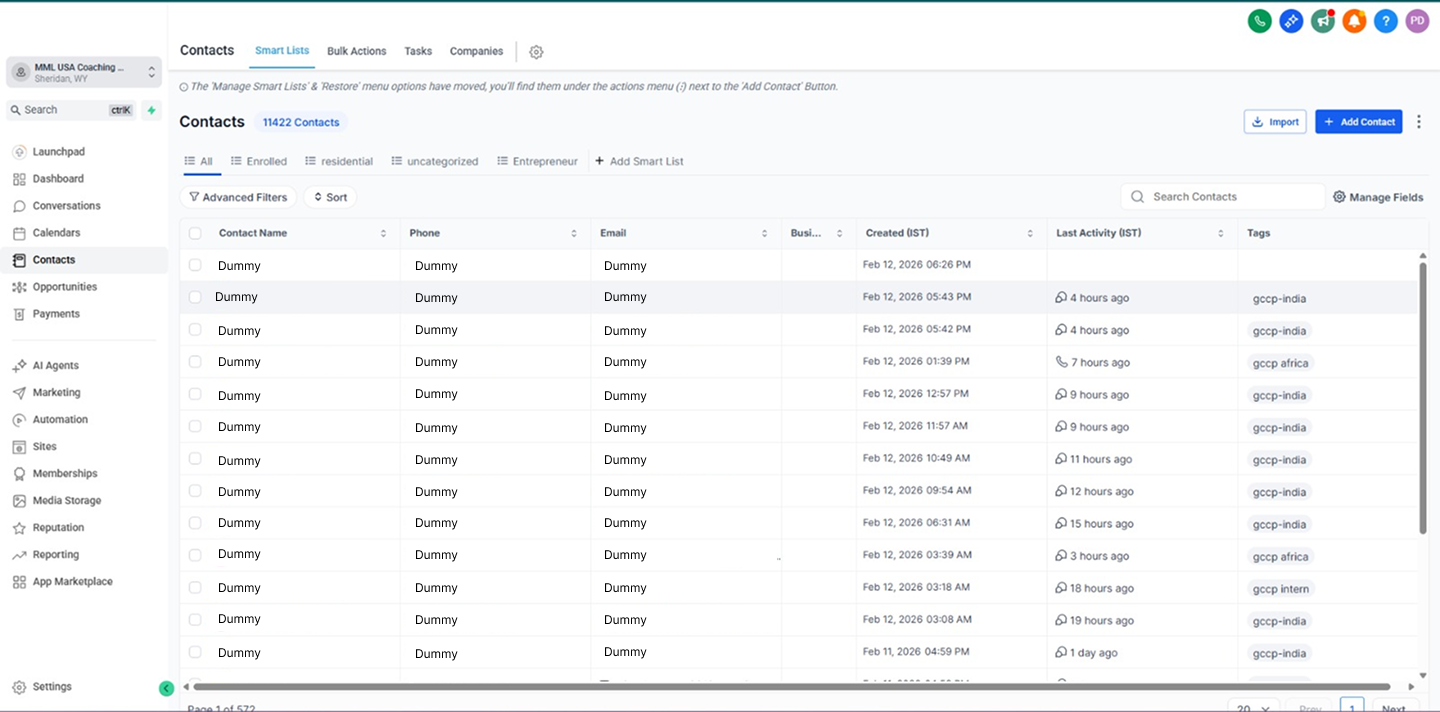This screenshot has width=1440, height=712.
Task: Check the row created Feb 11, 2026 04:59 PM
Action: [195, 652]
